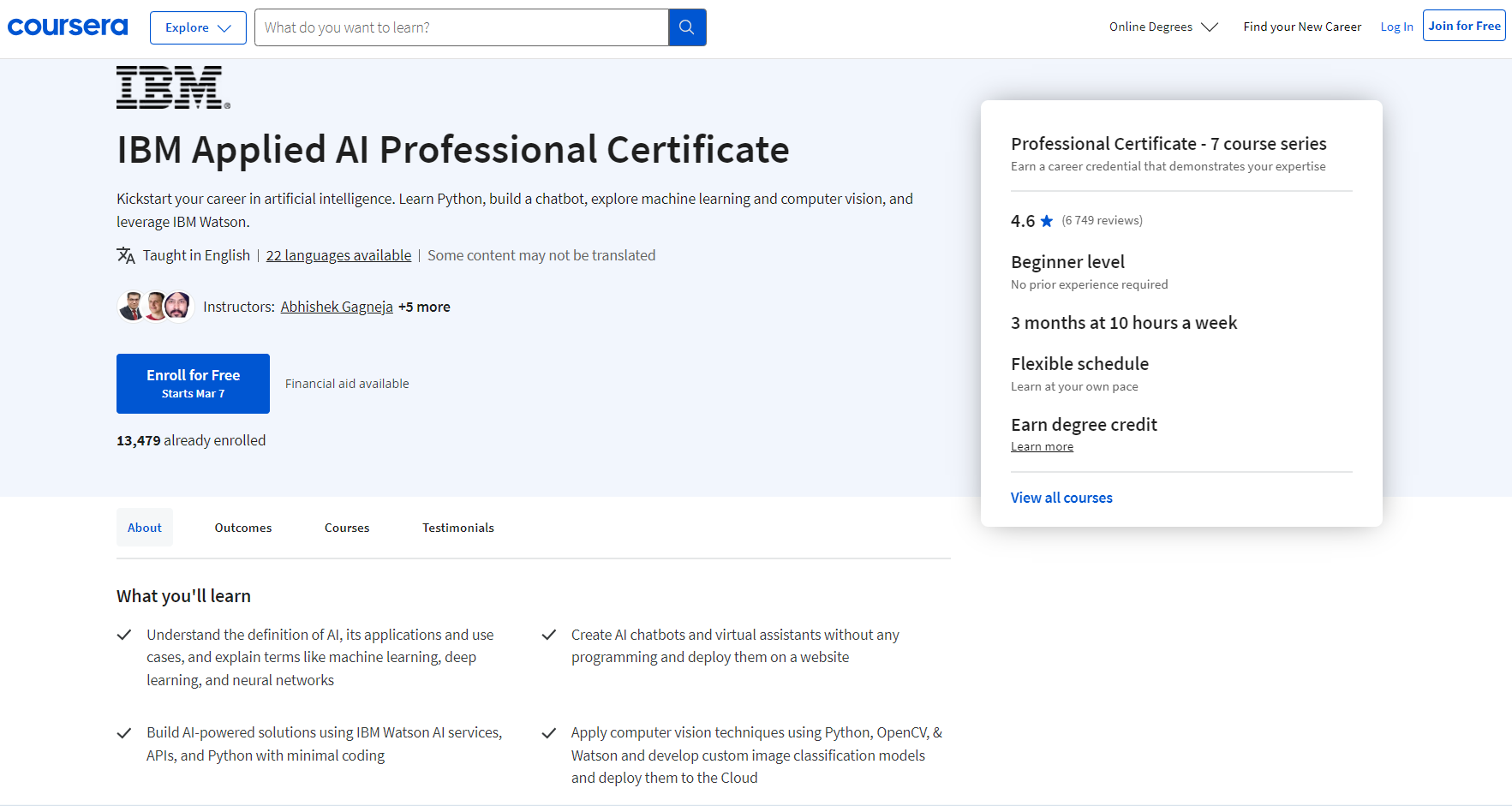Click checkmark beside 'Apply computer vision techniques'
The image size is (1512, 806).
click(549, 733)
